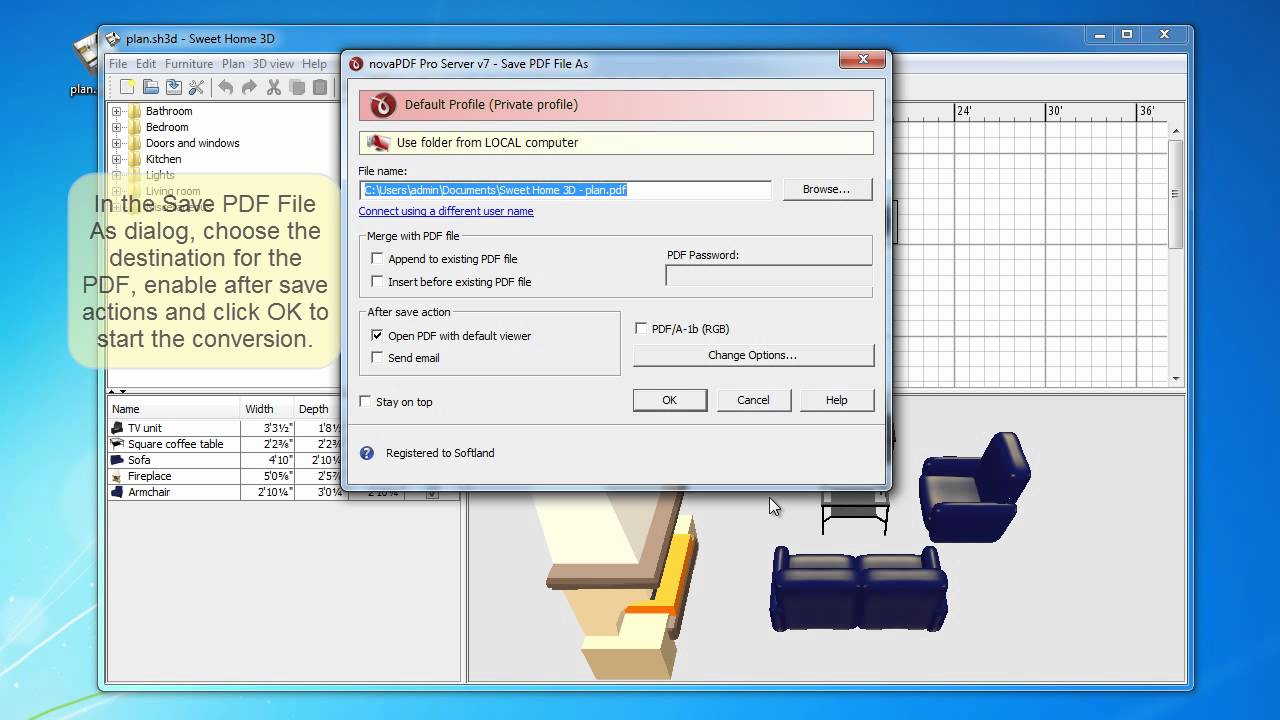Click the novaPDF icon in dialog title bar
1280x720 pixels.
click(356, 64)
